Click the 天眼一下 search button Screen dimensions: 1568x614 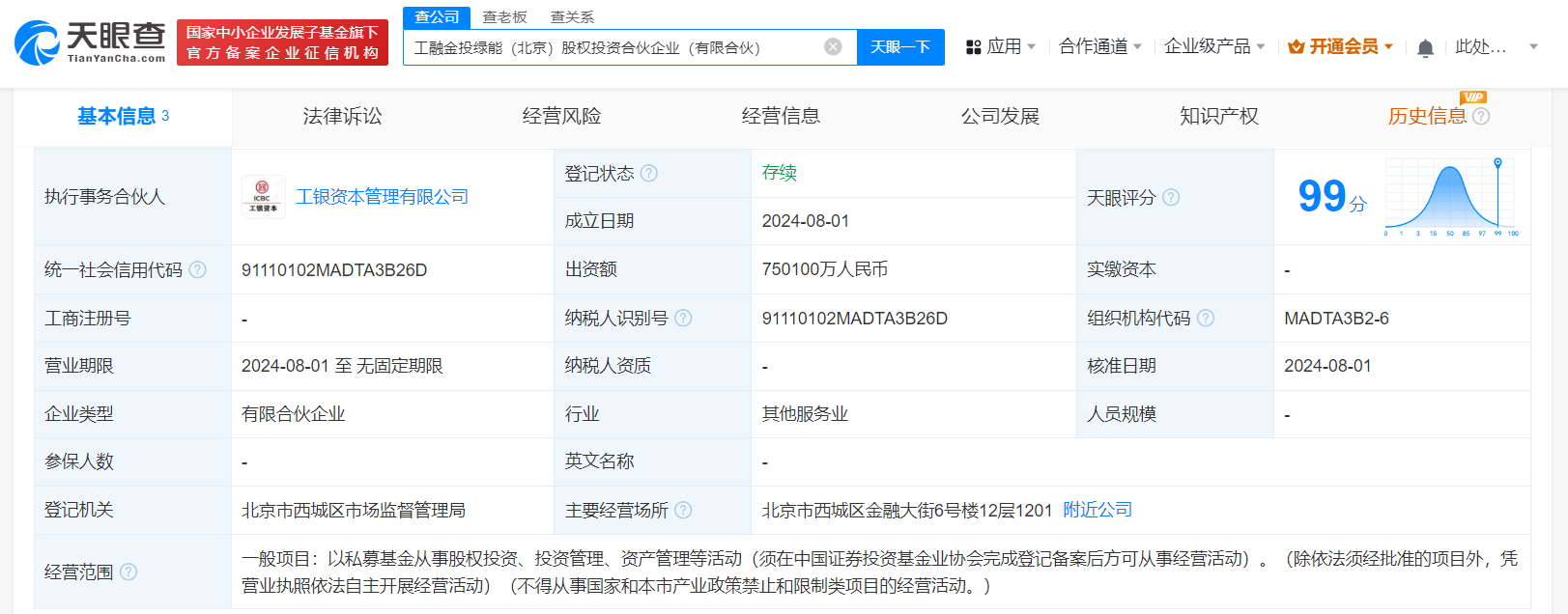click(x=900, y=46)
